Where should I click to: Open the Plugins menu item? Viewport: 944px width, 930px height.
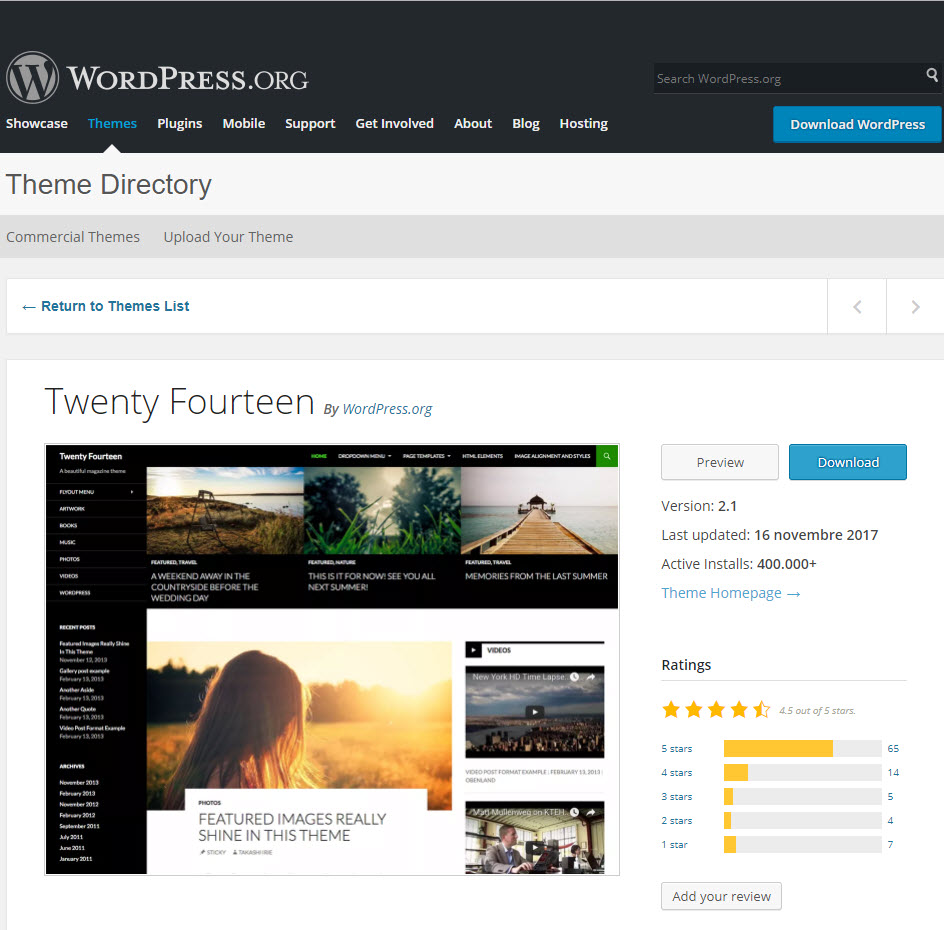pyautogui.click(x=180, y=124)
